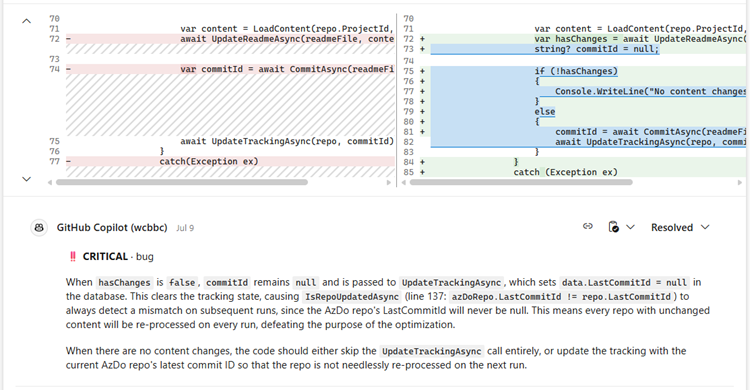Viewport: 750px width, 390px height.
Task: Click the added line 'string? commitId = null;'
Action: 596,49
